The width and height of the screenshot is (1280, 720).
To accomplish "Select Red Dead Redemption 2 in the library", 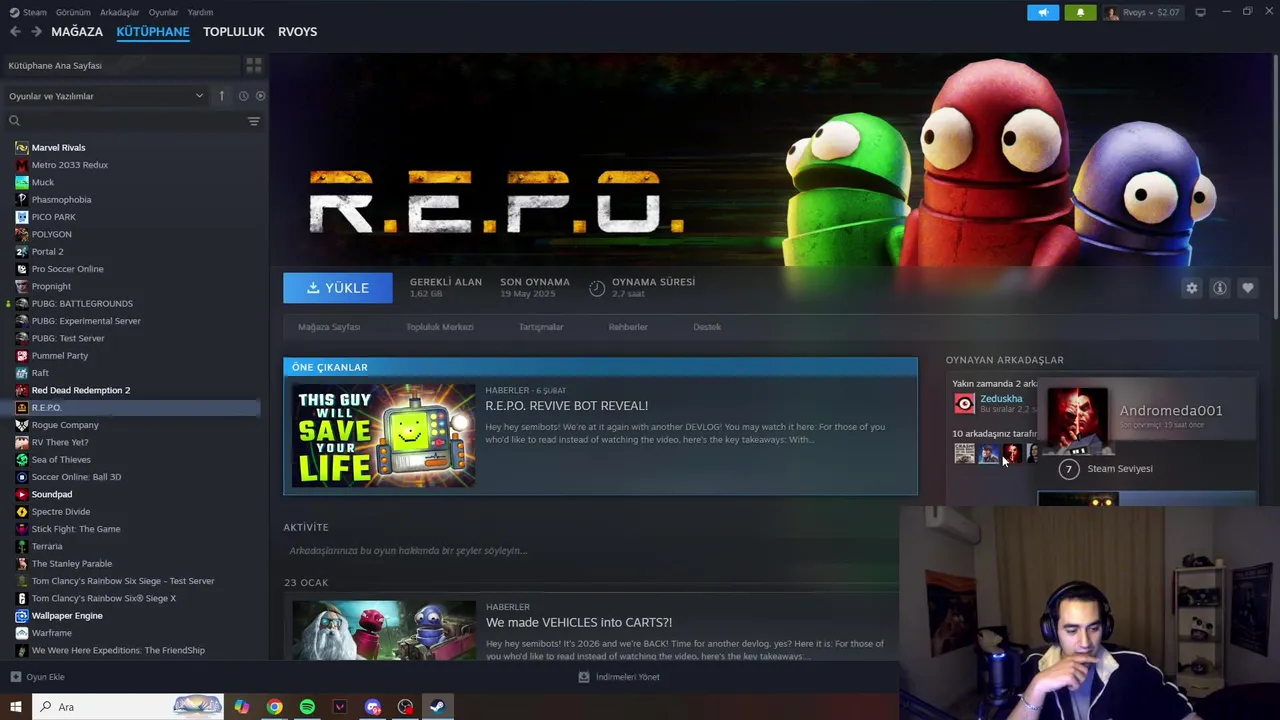I will click(81, 390).
